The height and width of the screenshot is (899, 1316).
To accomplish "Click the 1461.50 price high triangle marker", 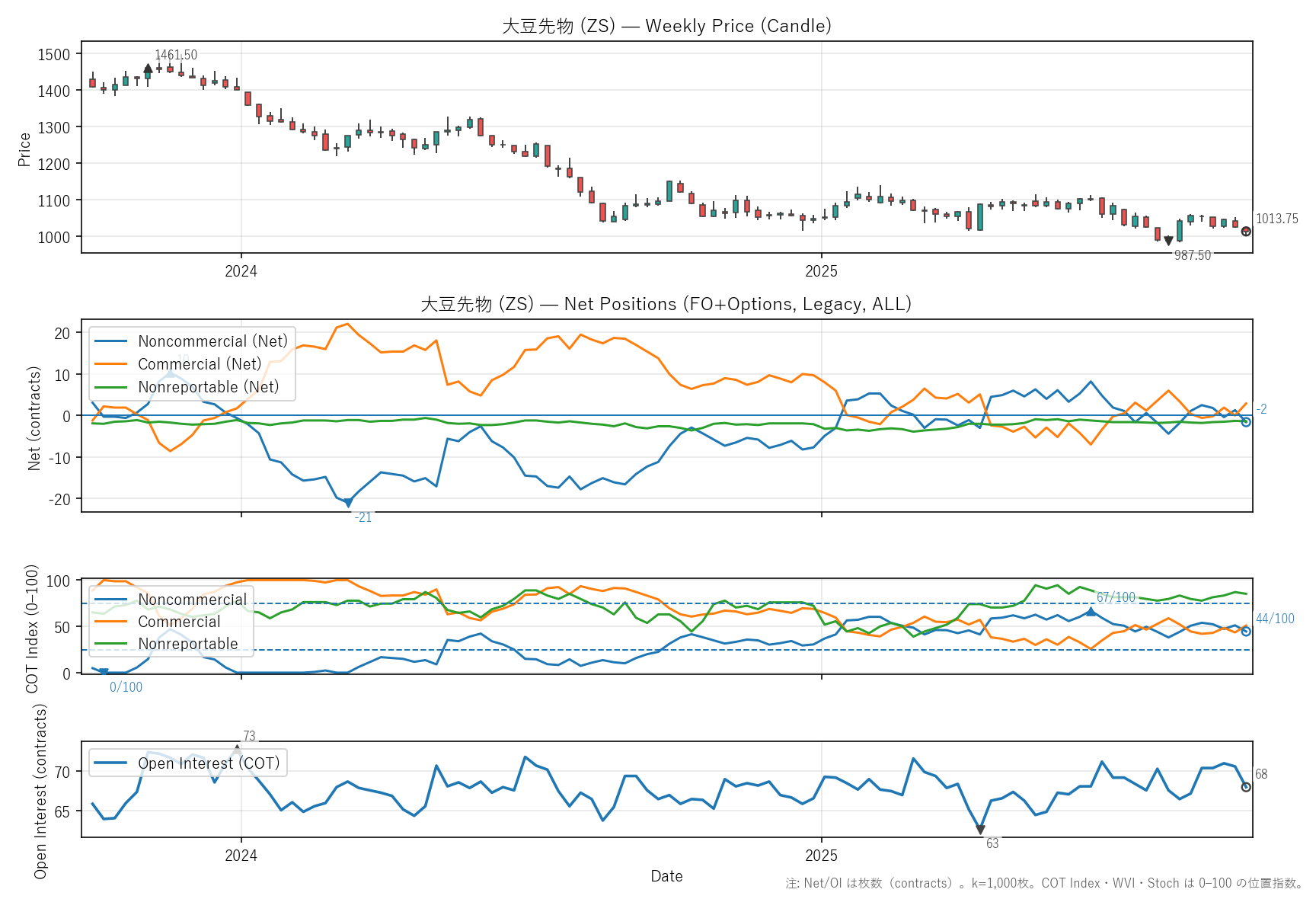I will [148, 69].
